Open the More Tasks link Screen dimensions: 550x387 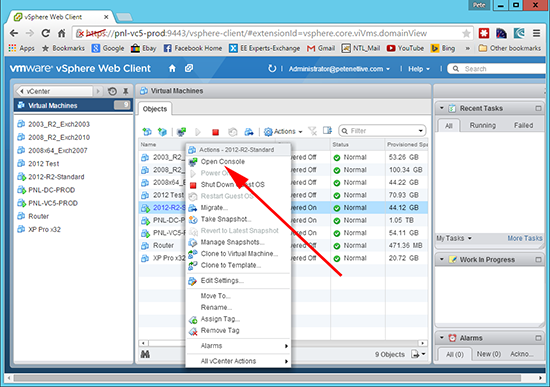[525, 238]
